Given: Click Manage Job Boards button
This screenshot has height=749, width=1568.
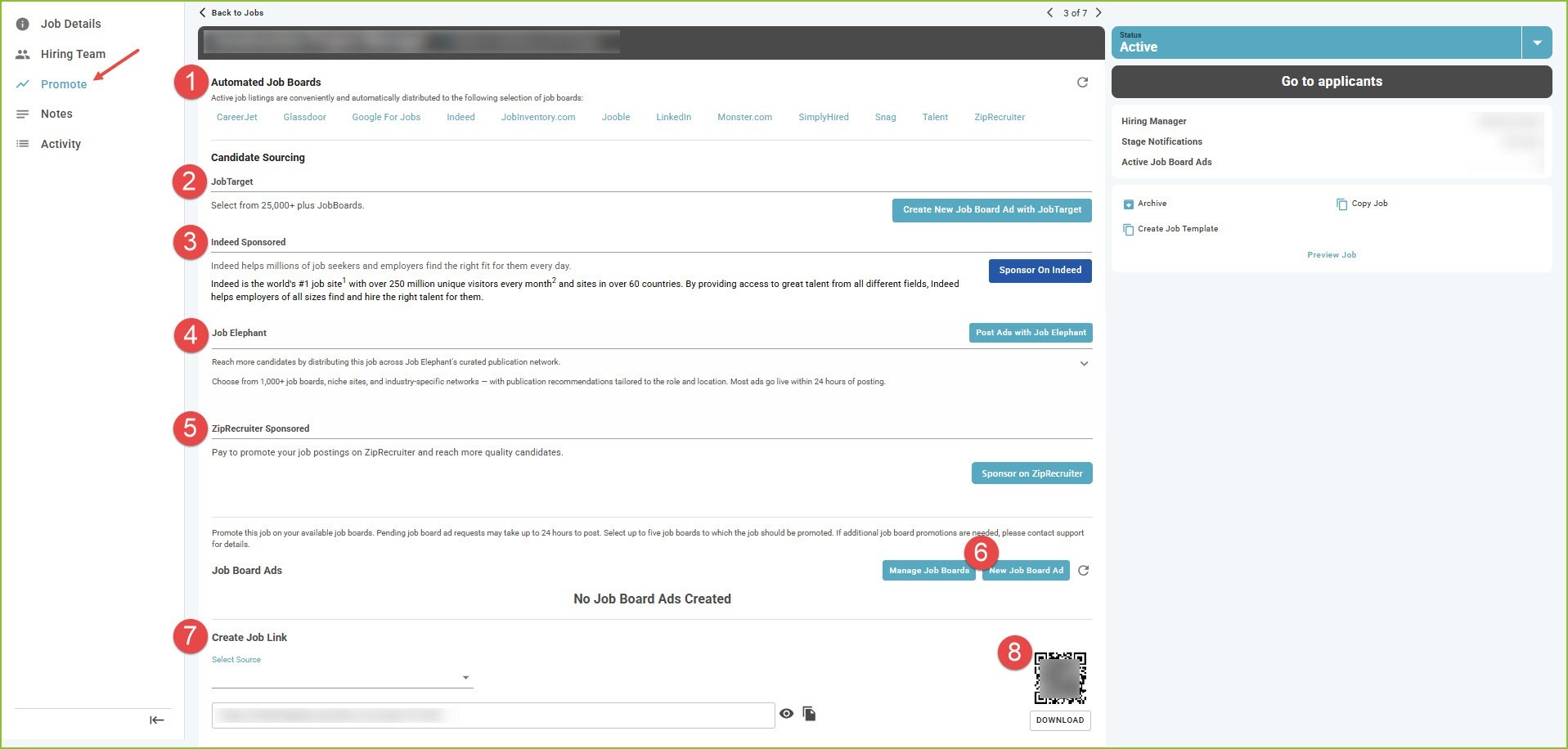Looking at the screenshot, I should click(928, 571).
